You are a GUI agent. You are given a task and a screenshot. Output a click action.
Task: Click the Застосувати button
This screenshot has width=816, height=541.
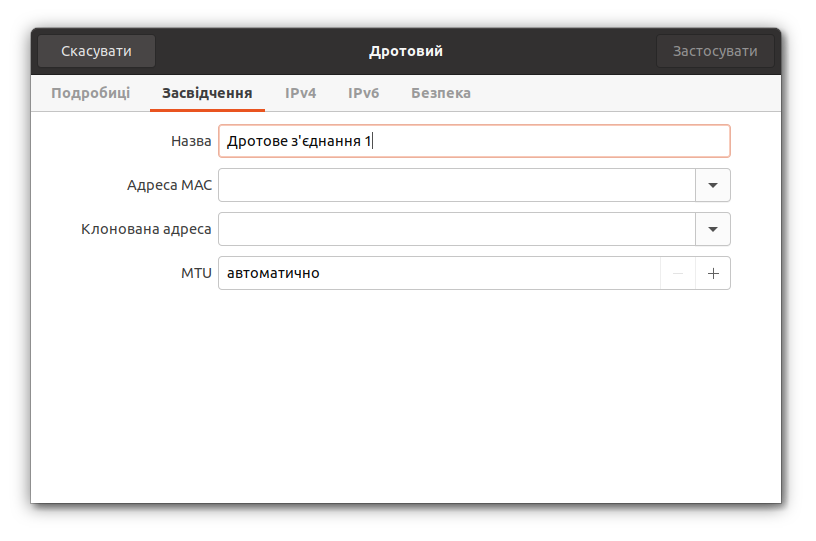pyautogui.click(x=715, y=51)
